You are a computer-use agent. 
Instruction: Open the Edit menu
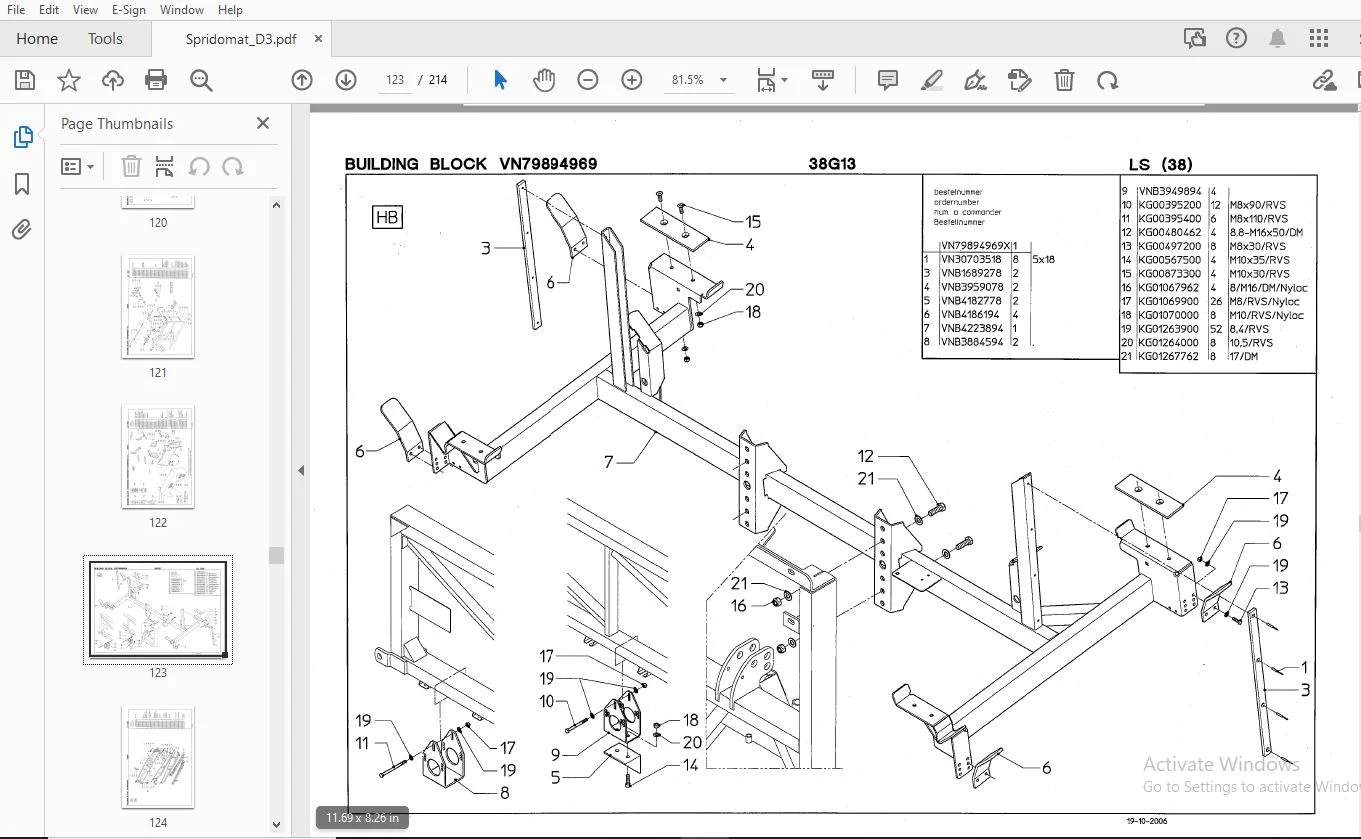click(49, 10)
